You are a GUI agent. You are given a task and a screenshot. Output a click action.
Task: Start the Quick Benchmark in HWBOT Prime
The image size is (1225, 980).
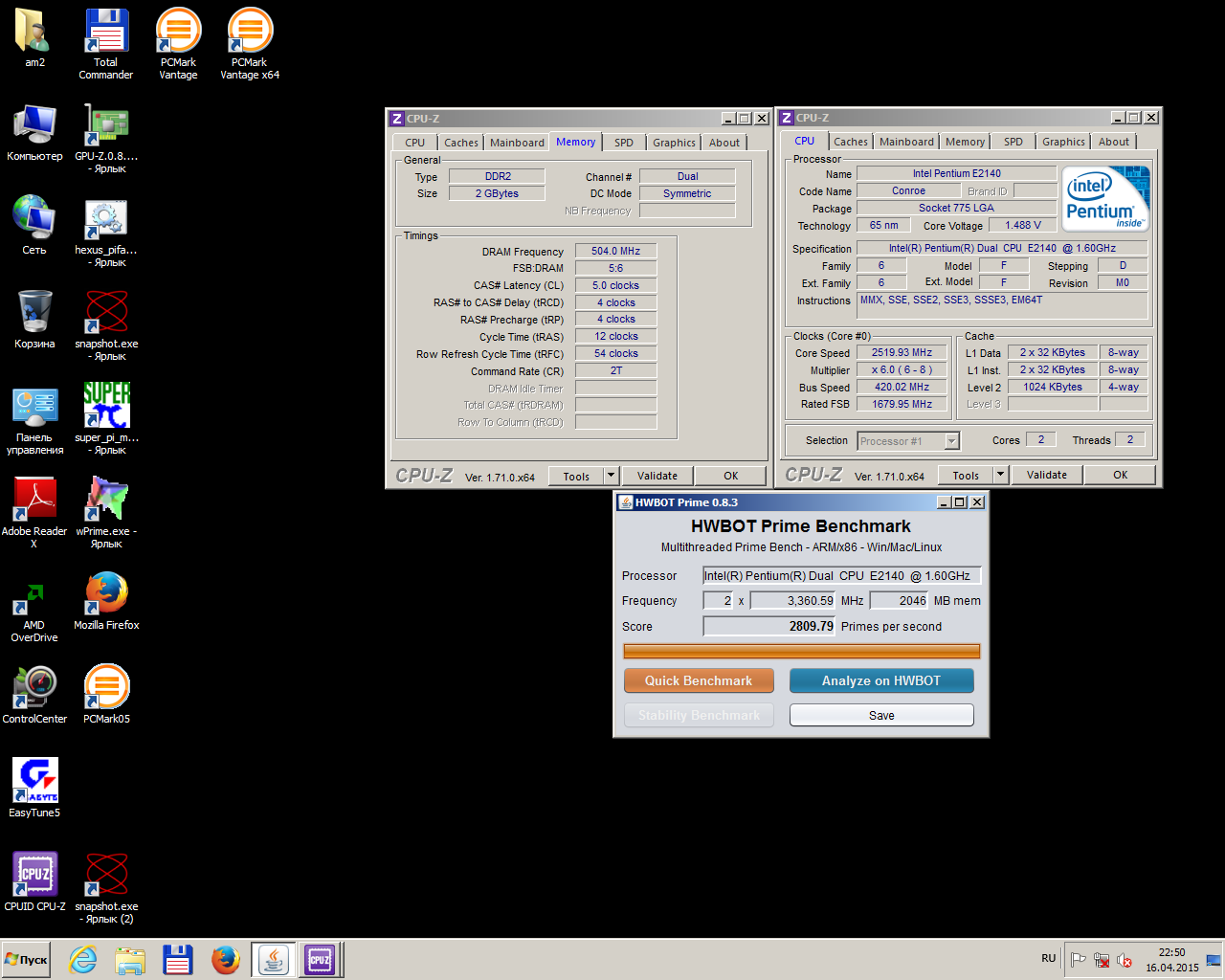[699, 680]
